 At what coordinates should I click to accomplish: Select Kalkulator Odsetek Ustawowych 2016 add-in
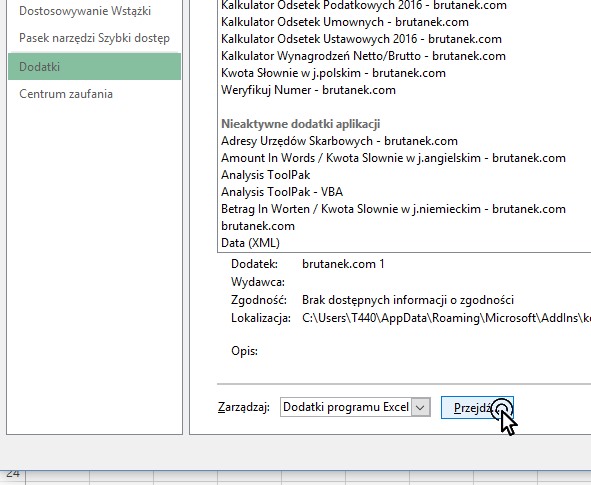pos(361,39)
